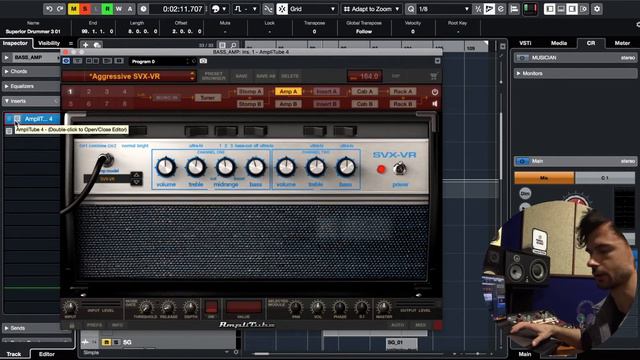Undo the last action in Cubase toolbar

click(x=49, y=9)
